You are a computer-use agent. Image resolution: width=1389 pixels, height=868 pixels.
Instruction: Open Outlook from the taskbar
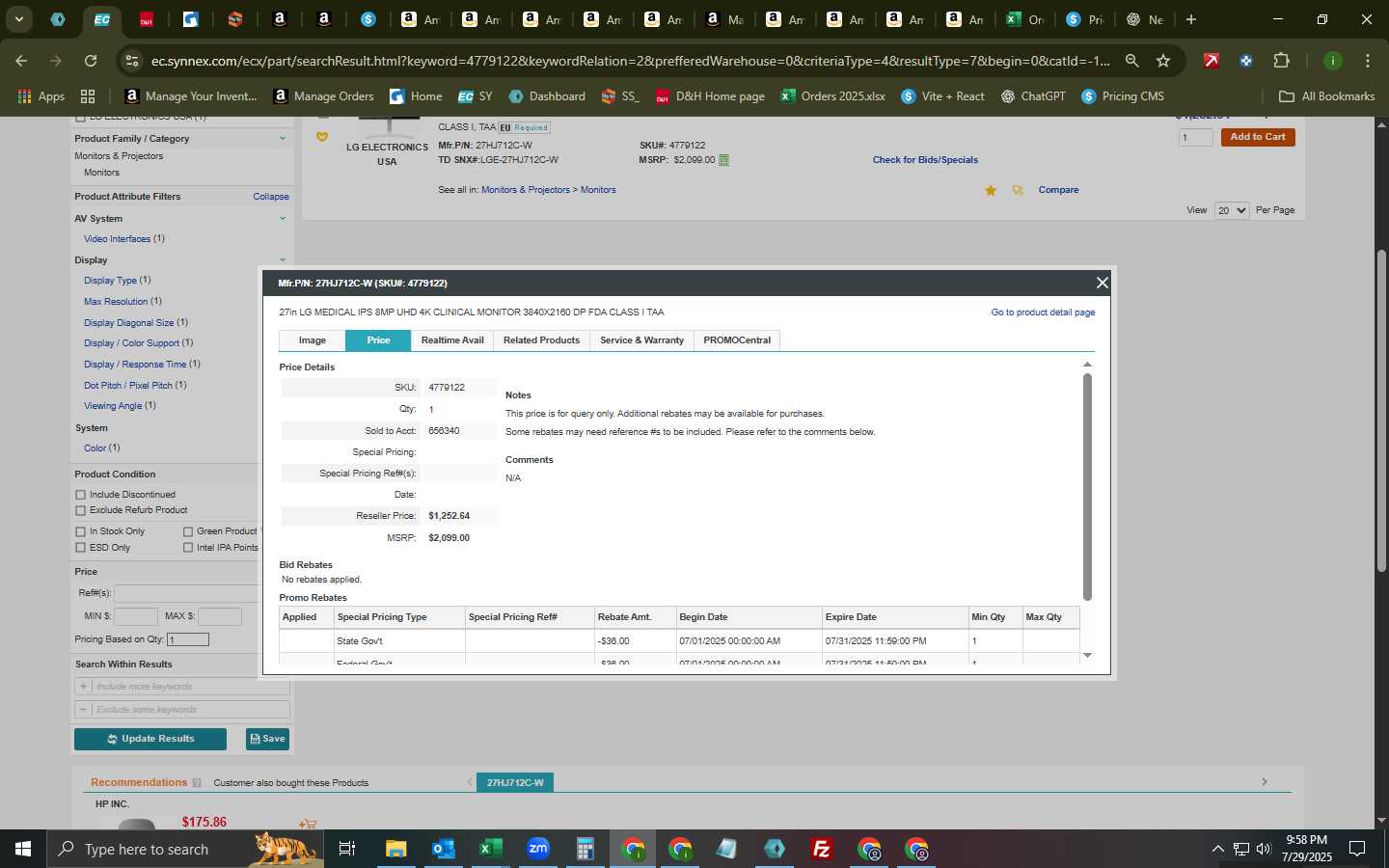tap(444, 849)
